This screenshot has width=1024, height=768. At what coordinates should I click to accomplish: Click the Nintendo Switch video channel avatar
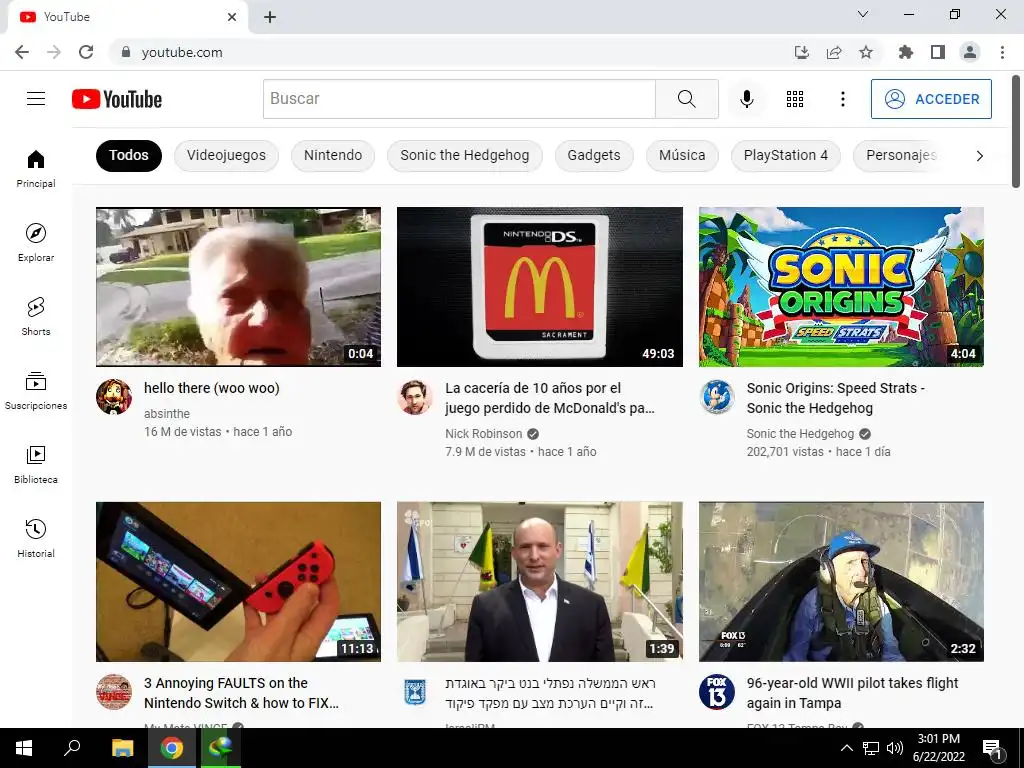pos(114,692)
